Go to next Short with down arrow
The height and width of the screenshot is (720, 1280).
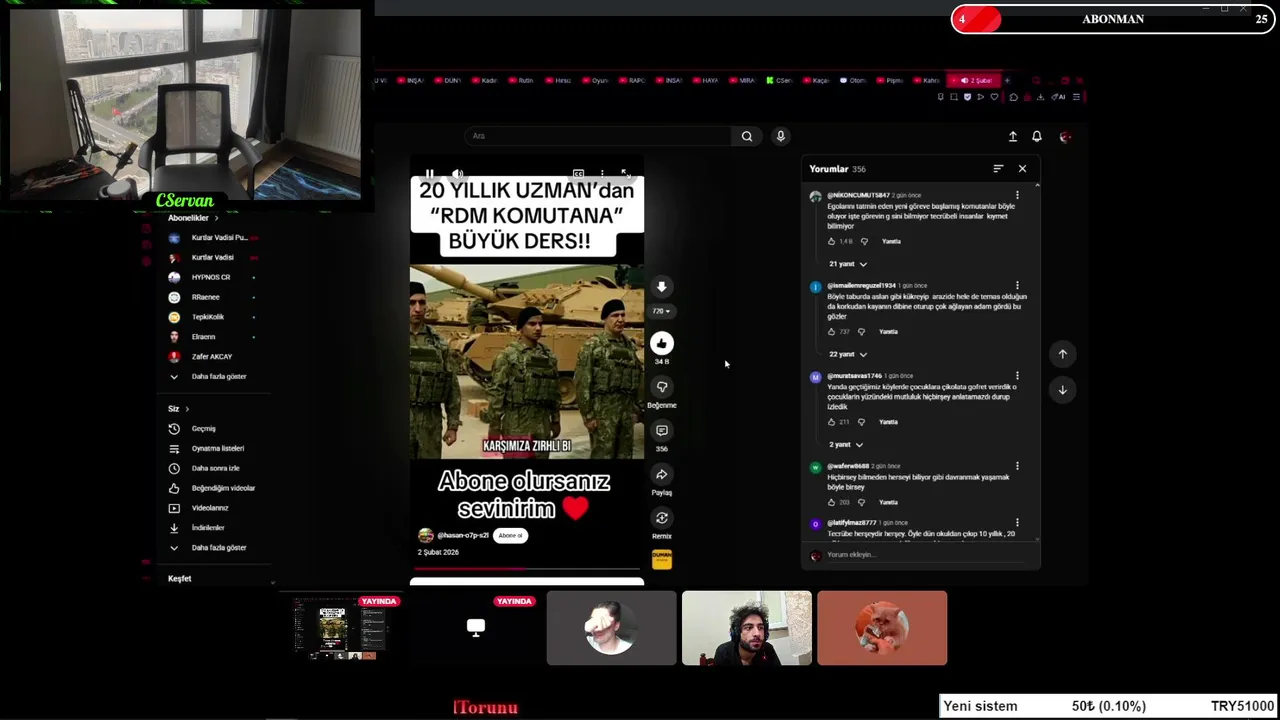click(1063, 390)
